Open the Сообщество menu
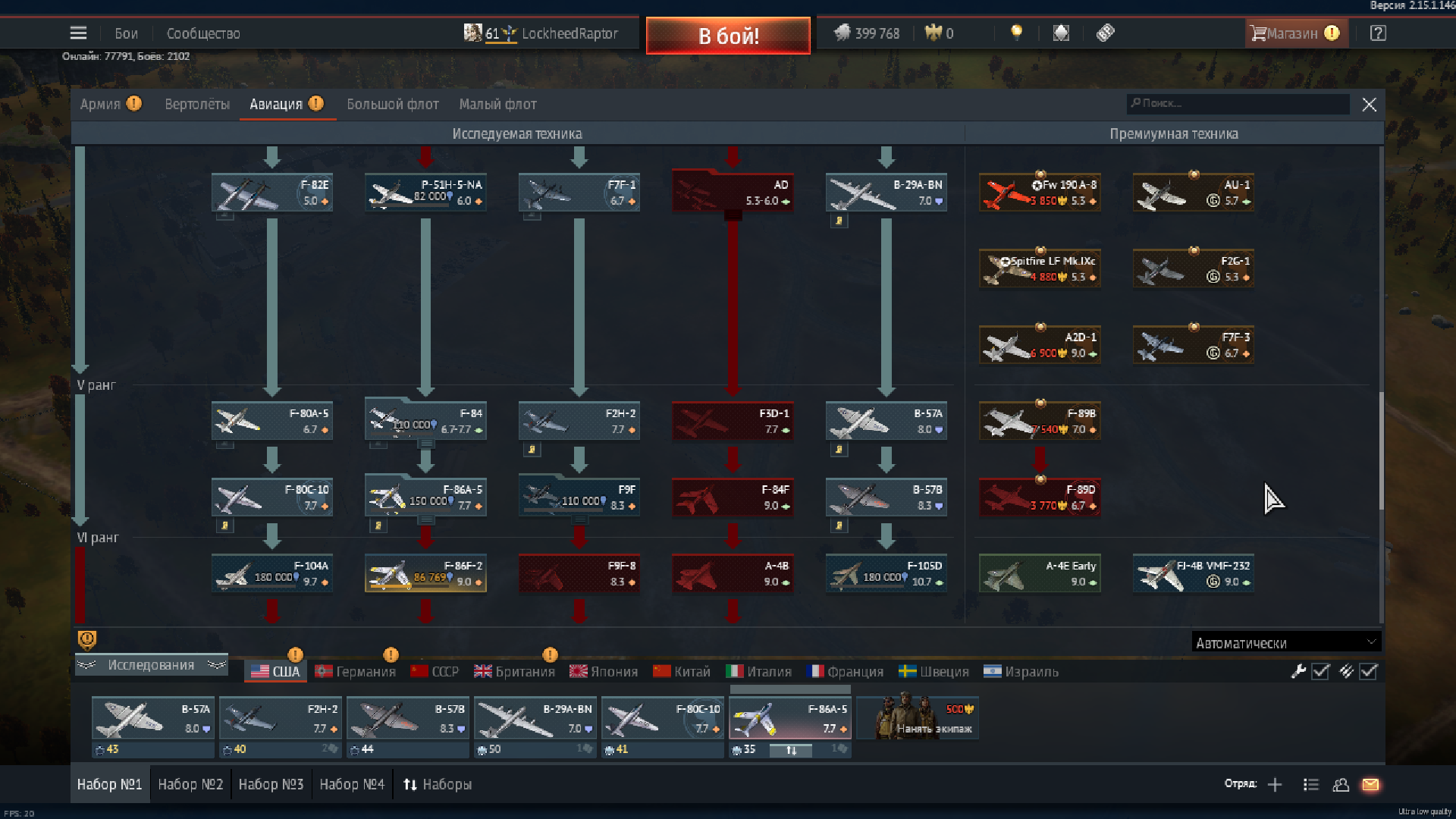The width and height of the screenshot is (1456, 819). (203, 33)
